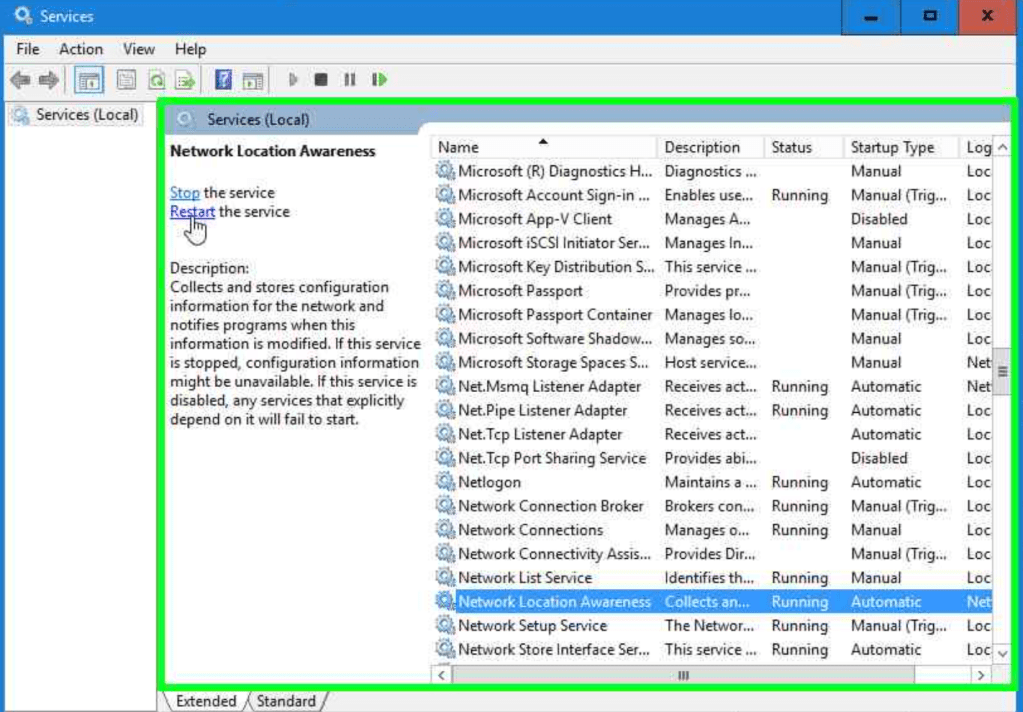Click the Refresh toolbar icon
This screenshot has height=712, width=1023.
point(156,80)
